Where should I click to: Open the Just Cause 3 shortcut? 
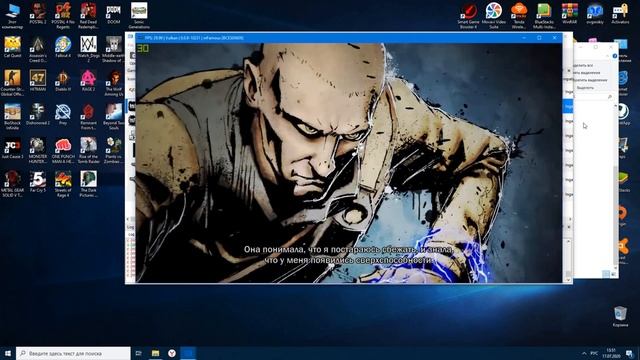[x=12, y=148]
